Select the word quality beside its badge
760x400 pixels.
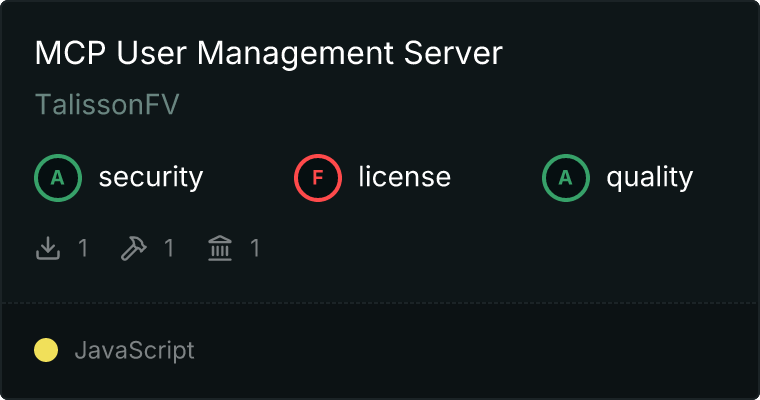click(x=649, y=178)
